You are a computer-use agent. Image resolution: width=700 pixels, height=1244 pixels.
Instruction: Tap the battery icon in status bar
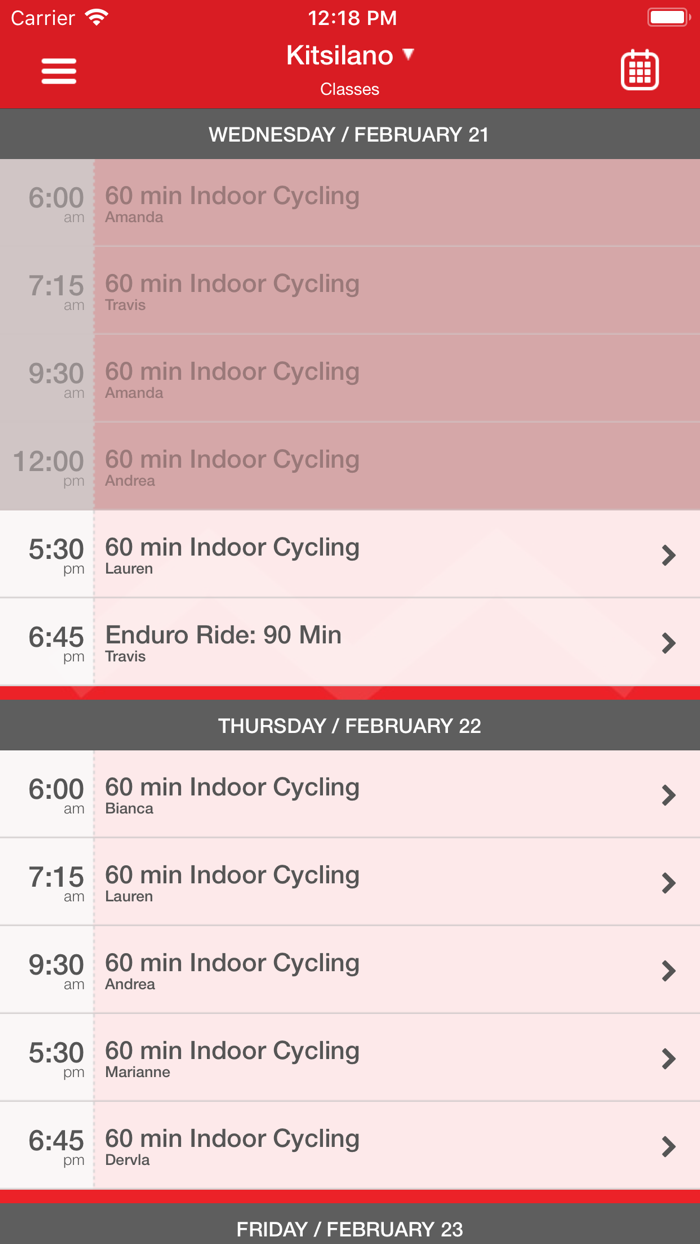668,16
